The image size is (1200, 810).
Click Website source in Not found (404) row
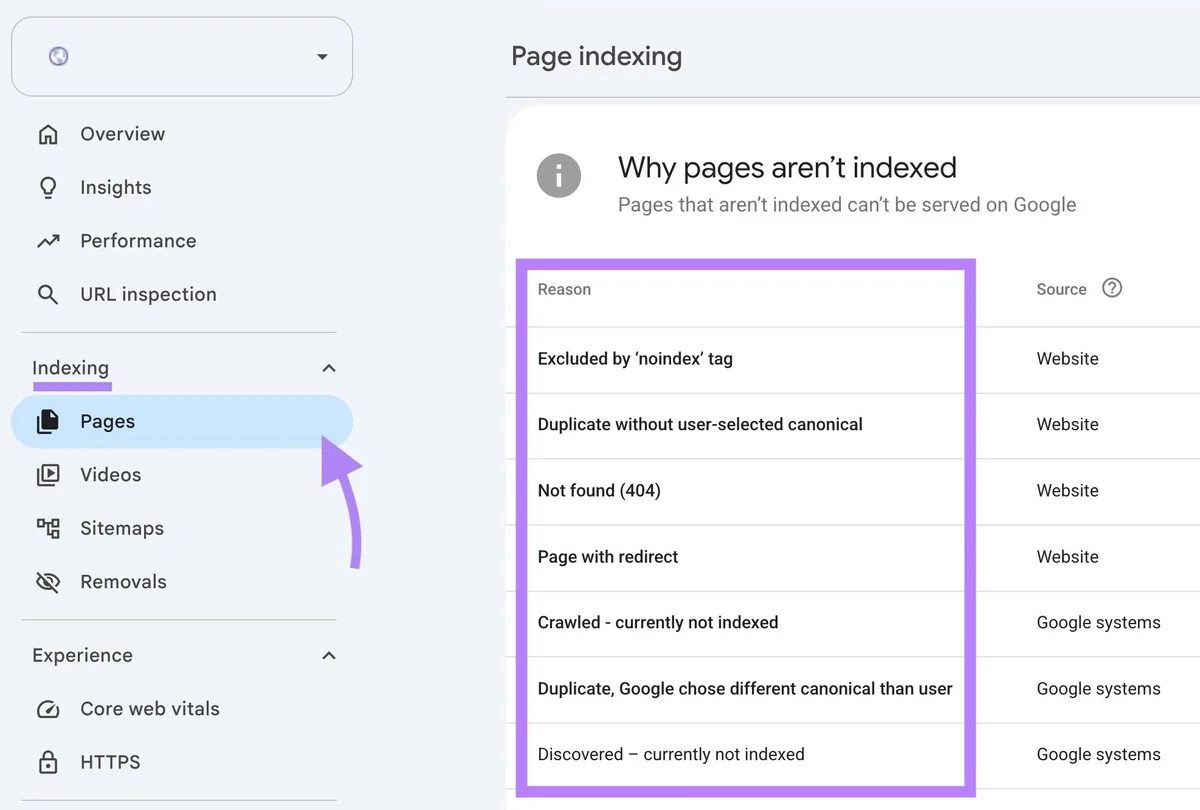point(1067,491)
